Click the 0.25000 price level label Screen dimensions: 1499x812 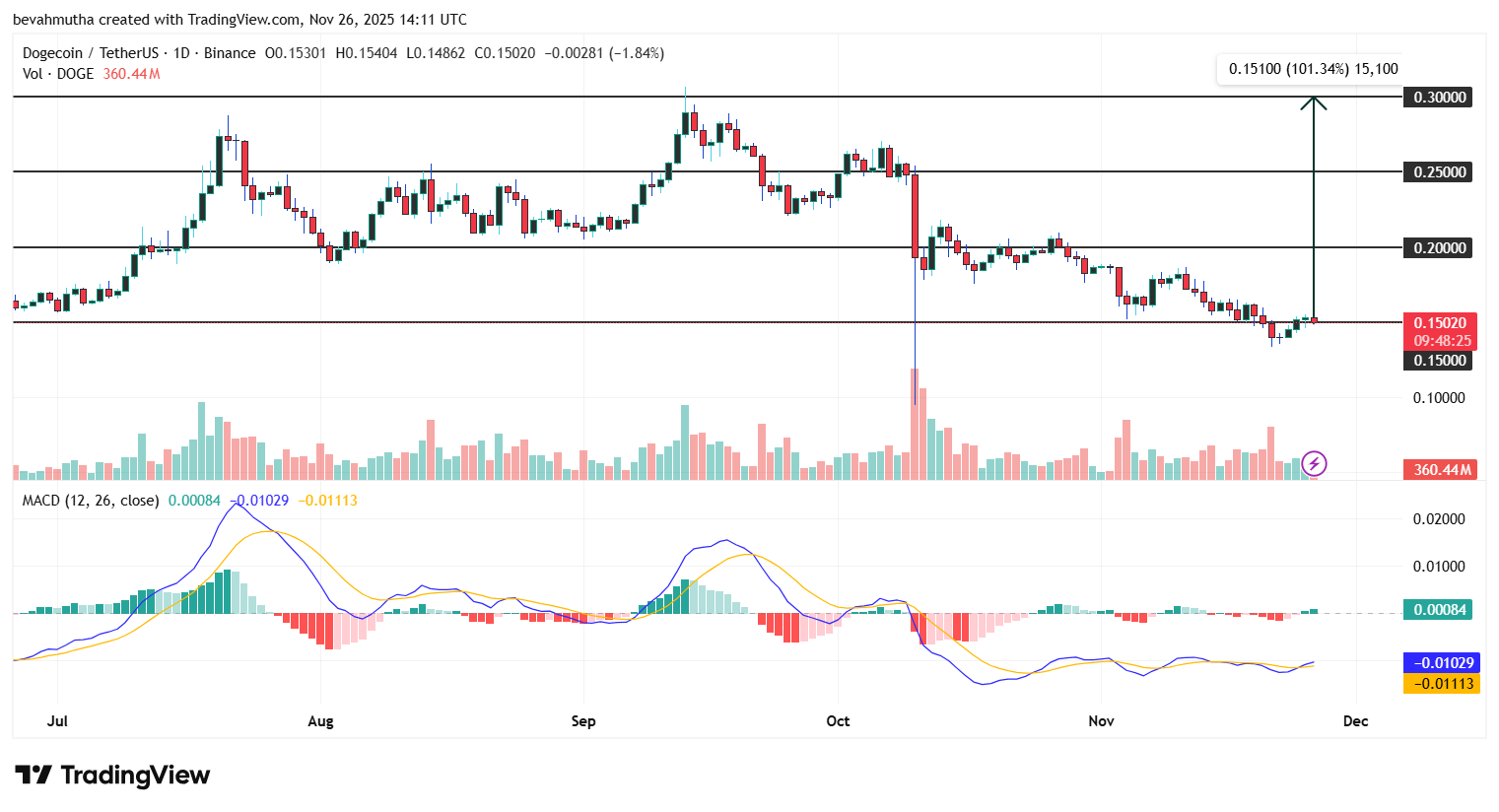pos(1438,171)
